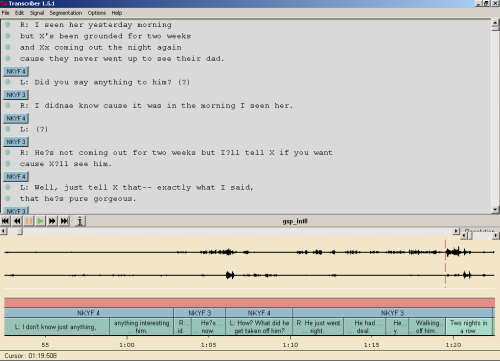
Task: Open the Help menu
Action: [117, 13]
